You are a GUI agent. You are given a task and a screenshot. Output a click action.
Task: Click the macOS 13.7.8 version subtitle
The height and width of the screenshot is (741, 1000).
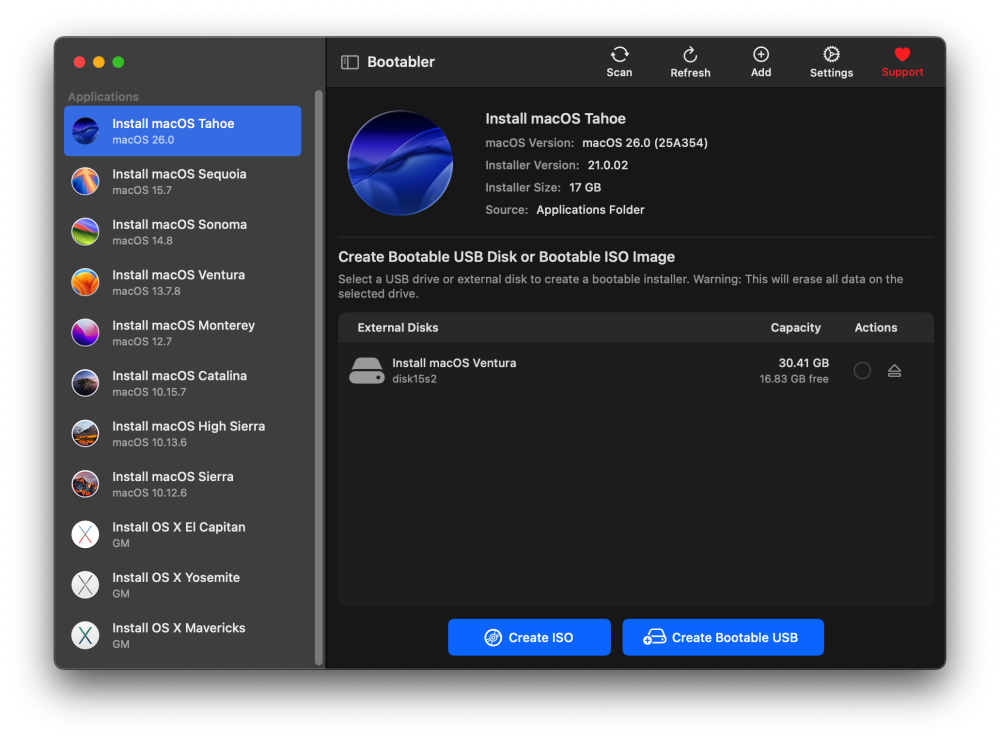coord(146,291)
